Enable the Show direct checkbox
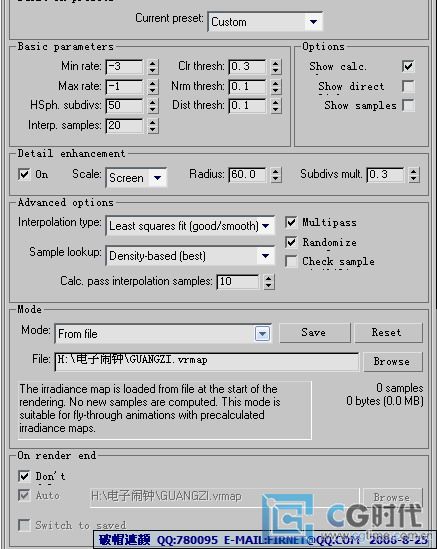 click(x=408, y=86)
